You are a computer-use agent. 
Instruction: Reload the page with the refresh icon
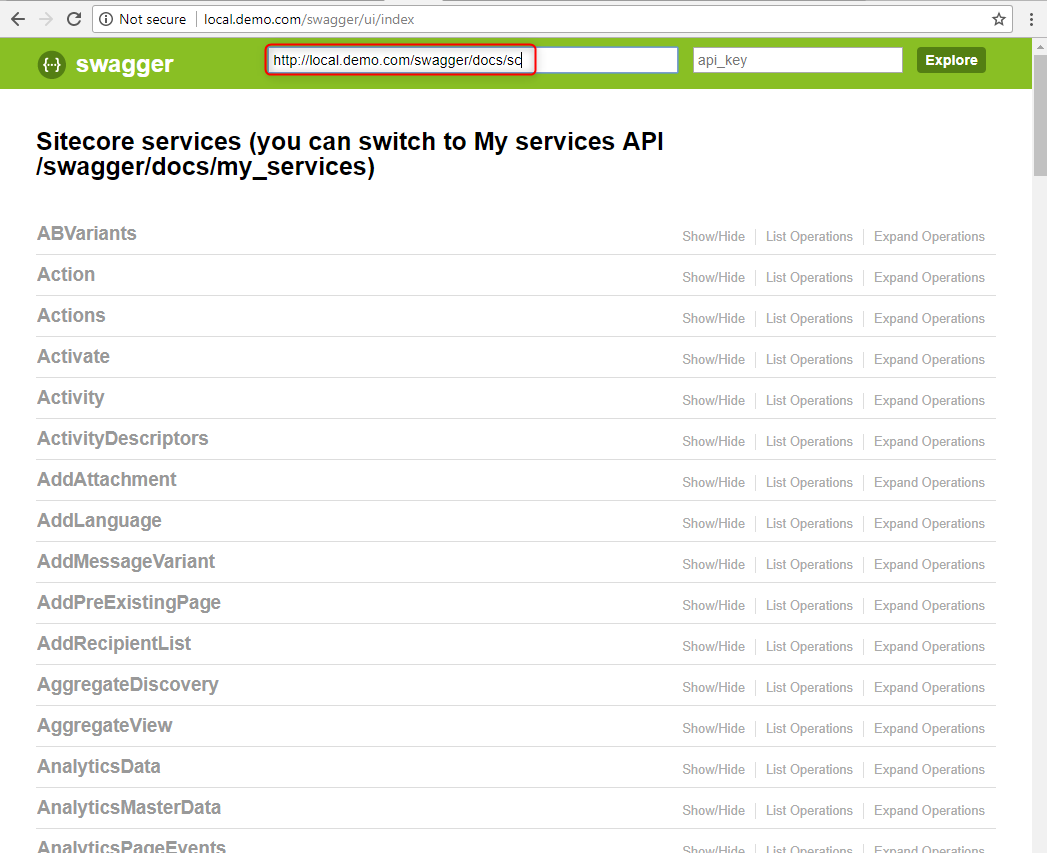tap(74, 19)
